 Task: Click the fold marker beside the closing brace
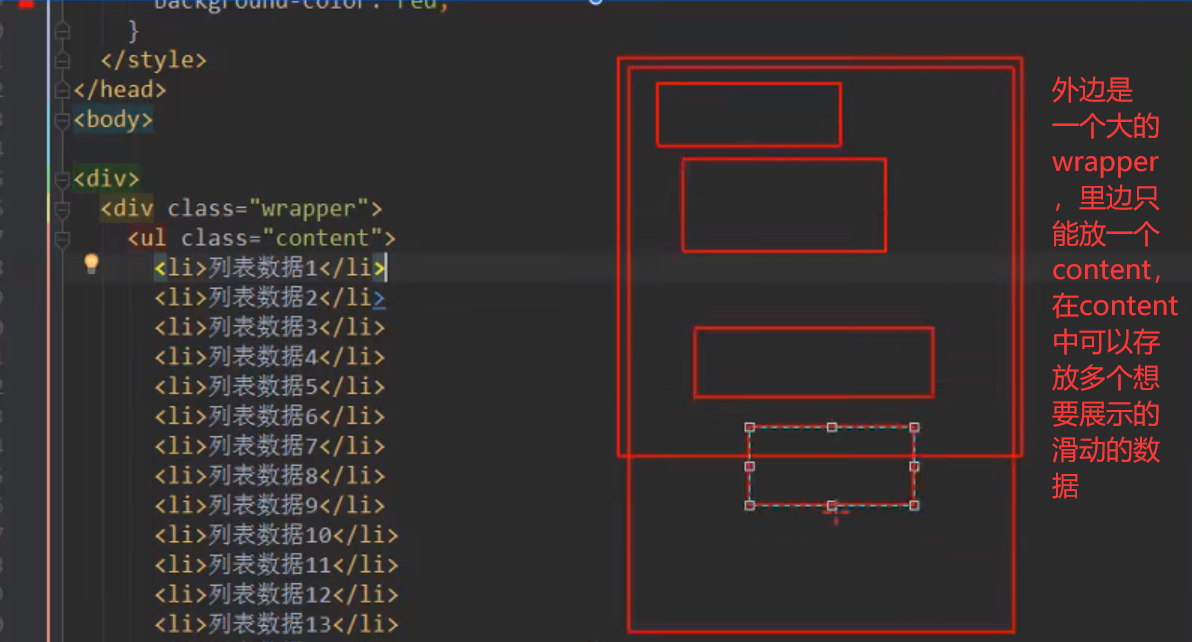(62, 30)
